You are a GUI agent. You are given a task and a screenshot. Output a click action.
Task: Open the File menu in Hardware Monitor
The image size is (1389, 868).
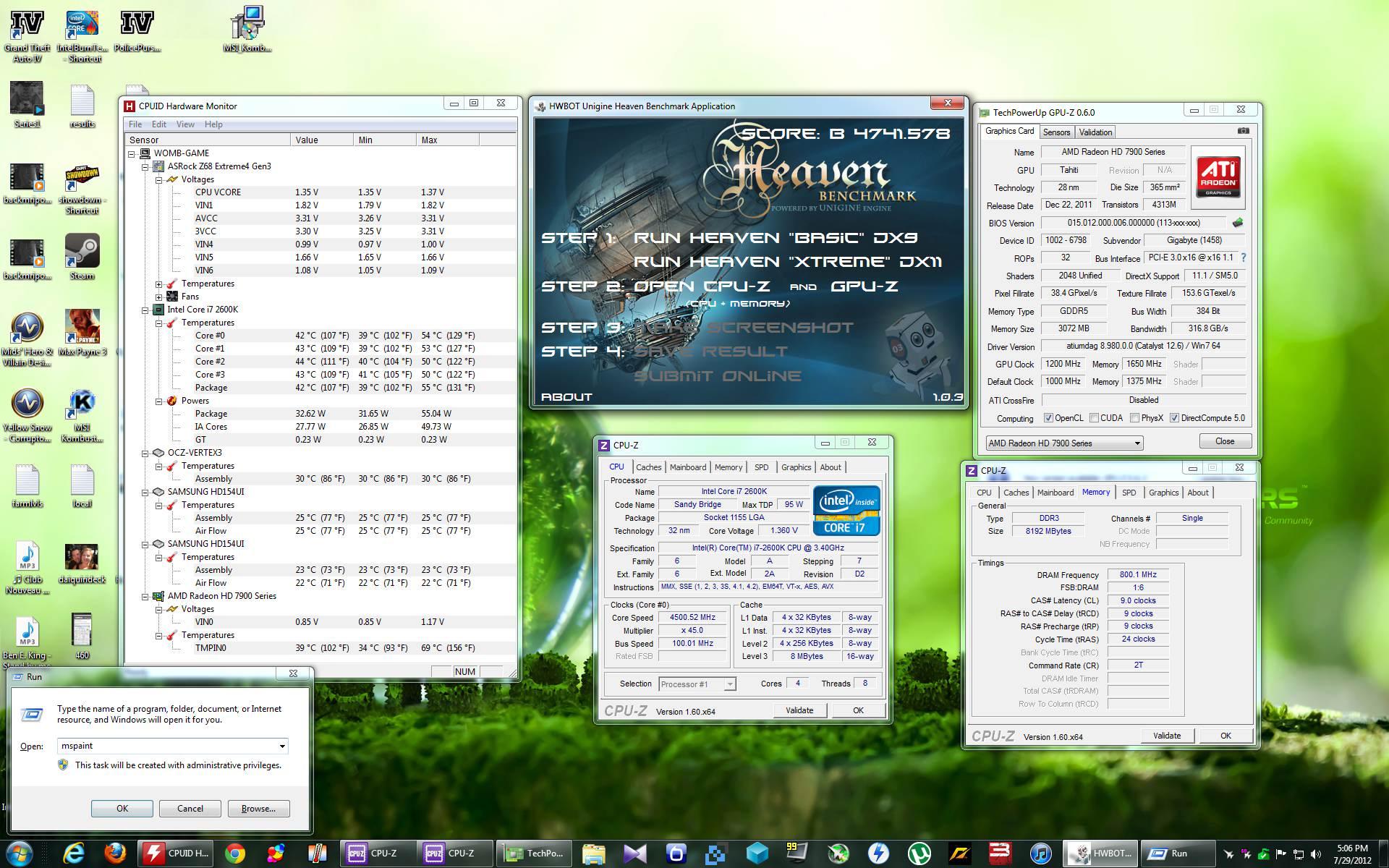[x=135, y=124]
